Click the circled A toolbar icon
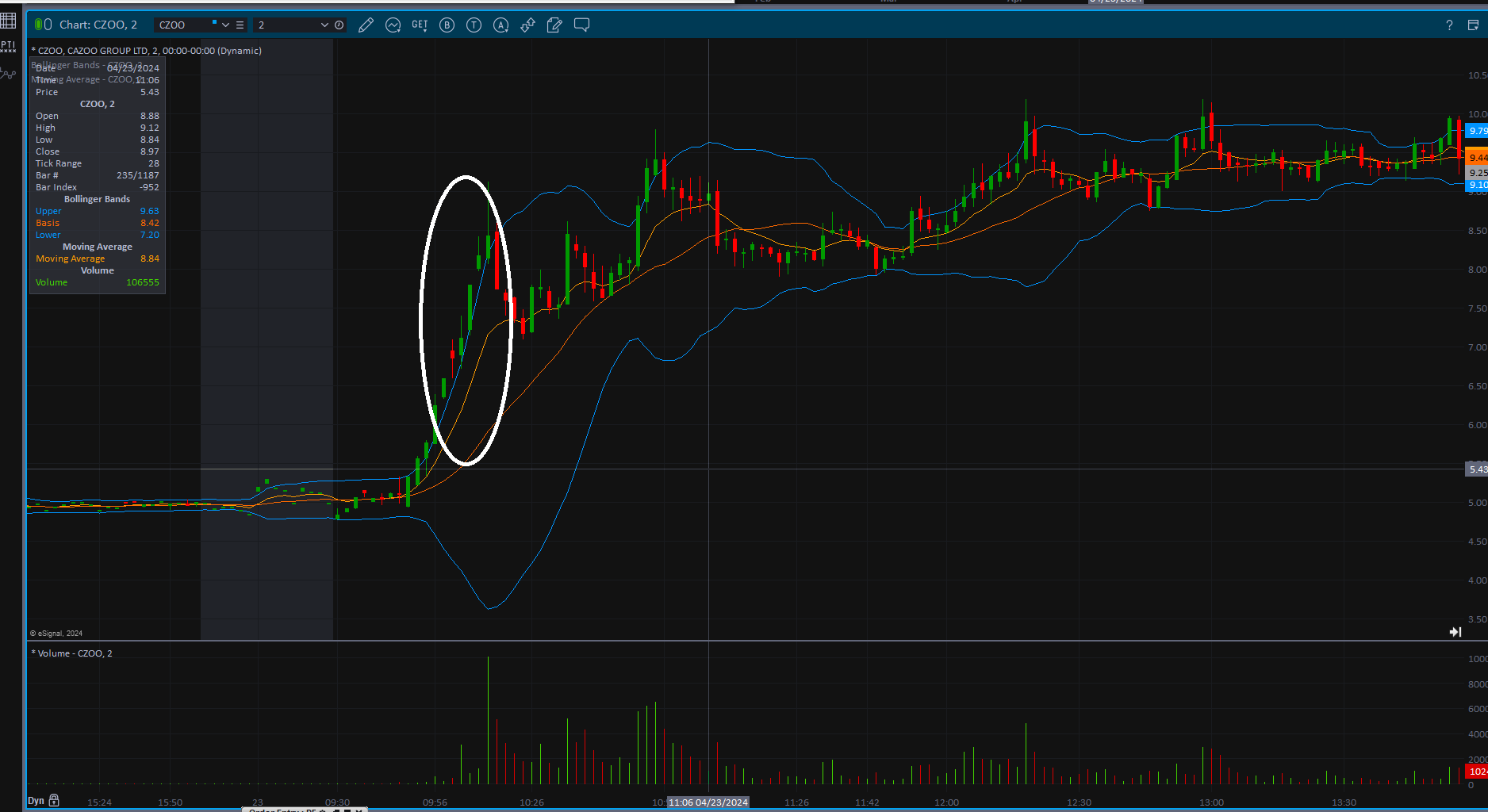1488x812 pixels. point(500,25)
